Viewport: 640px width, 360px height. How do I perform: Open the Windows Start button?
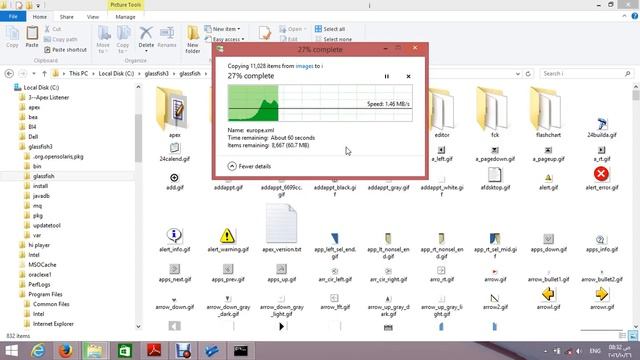[11, 351]
